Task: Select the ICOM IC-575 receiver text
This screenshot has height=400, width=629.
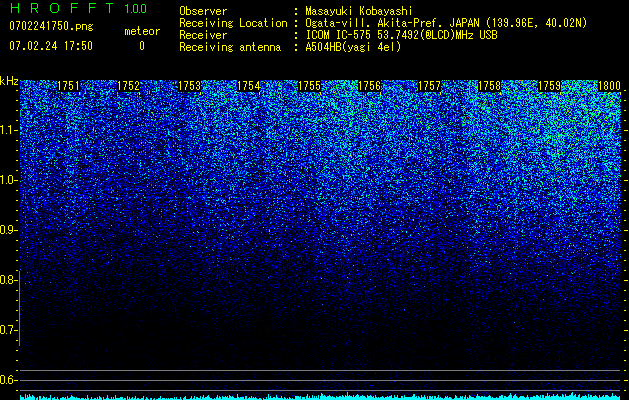Action: pyautogui.click(x=402, y=35)
